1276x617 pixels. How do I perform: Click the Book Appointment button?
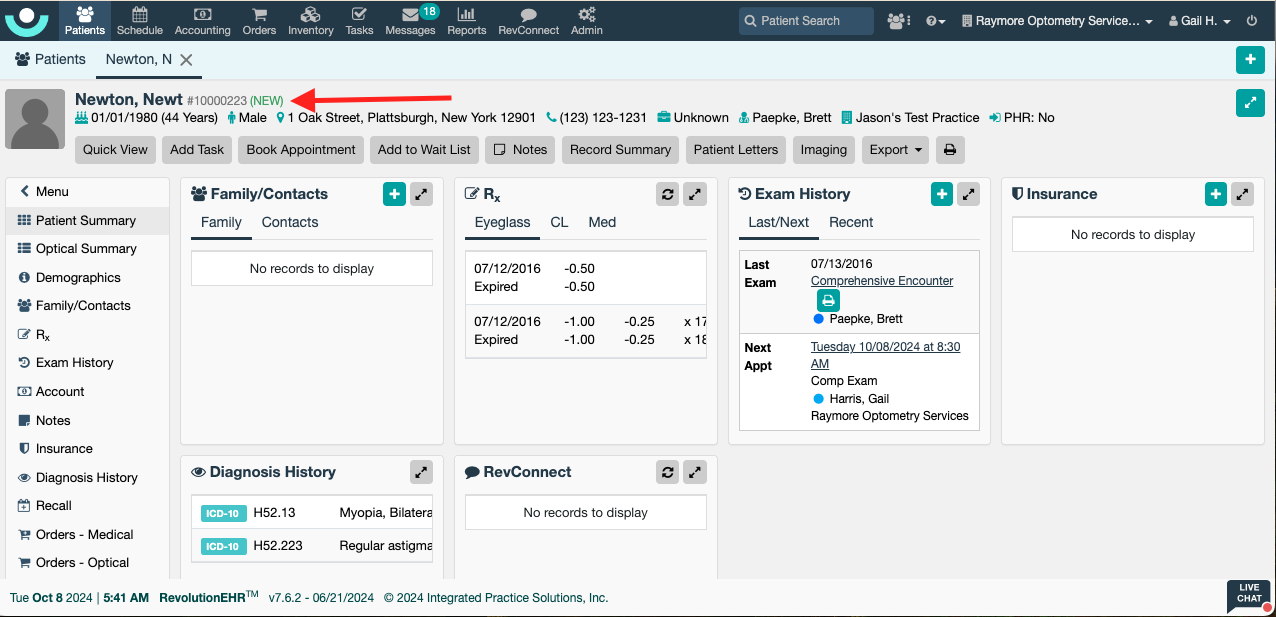[x=301, y=150]
